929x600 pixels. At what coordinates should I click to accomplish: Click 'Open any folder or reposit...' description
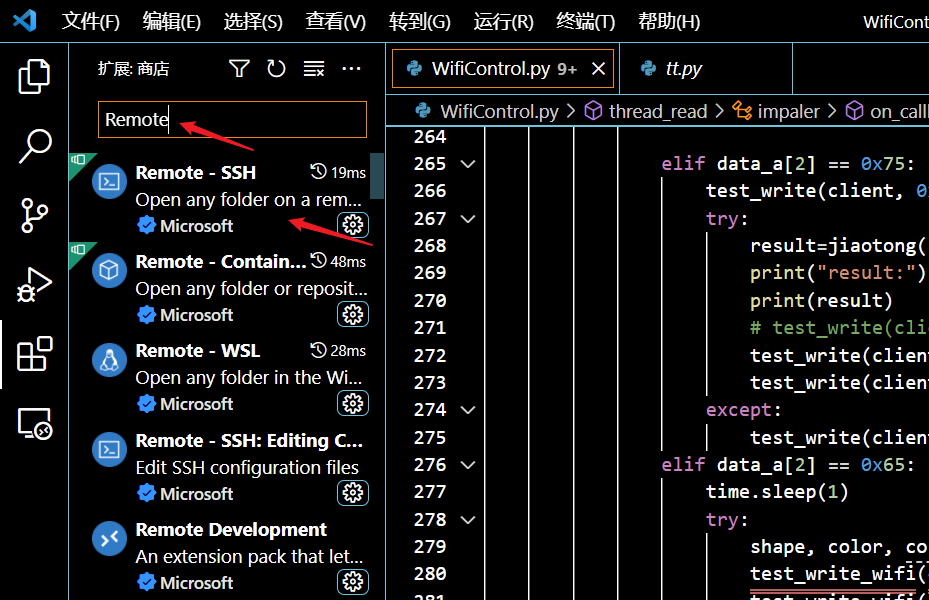click(251, 288)
